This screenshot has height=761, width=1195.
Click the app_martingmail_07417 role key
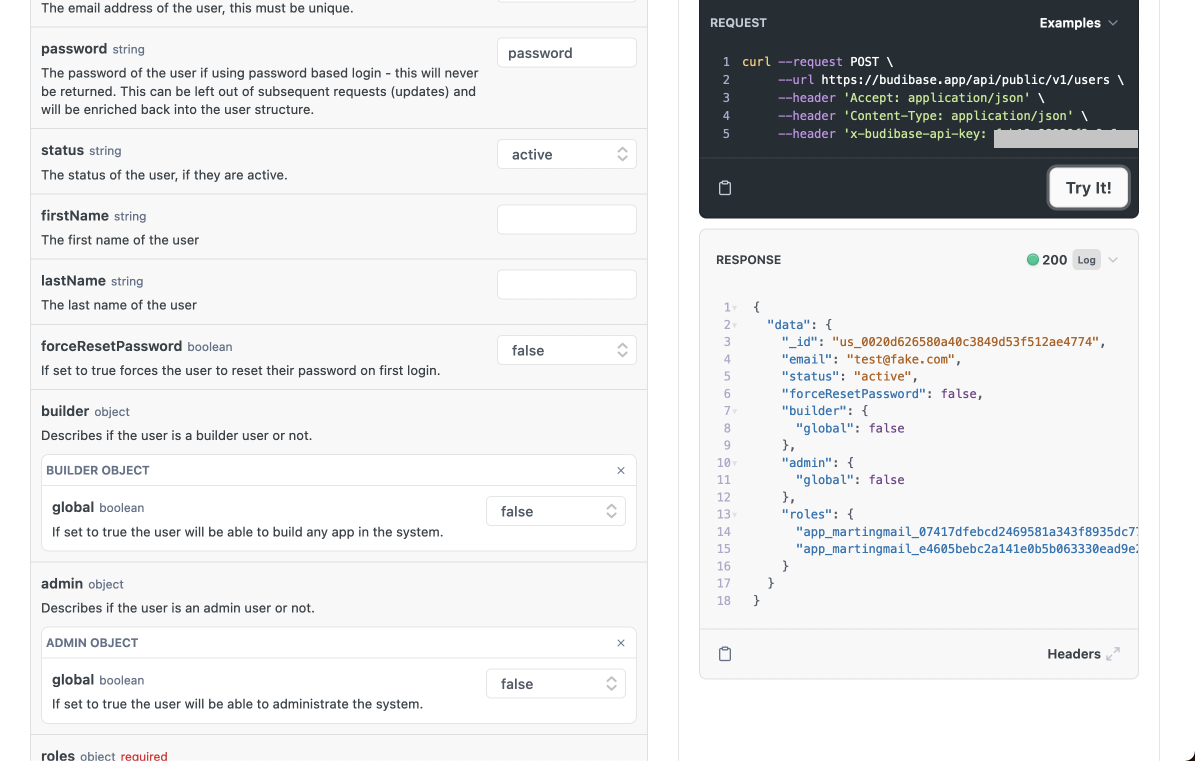point(966,532)
